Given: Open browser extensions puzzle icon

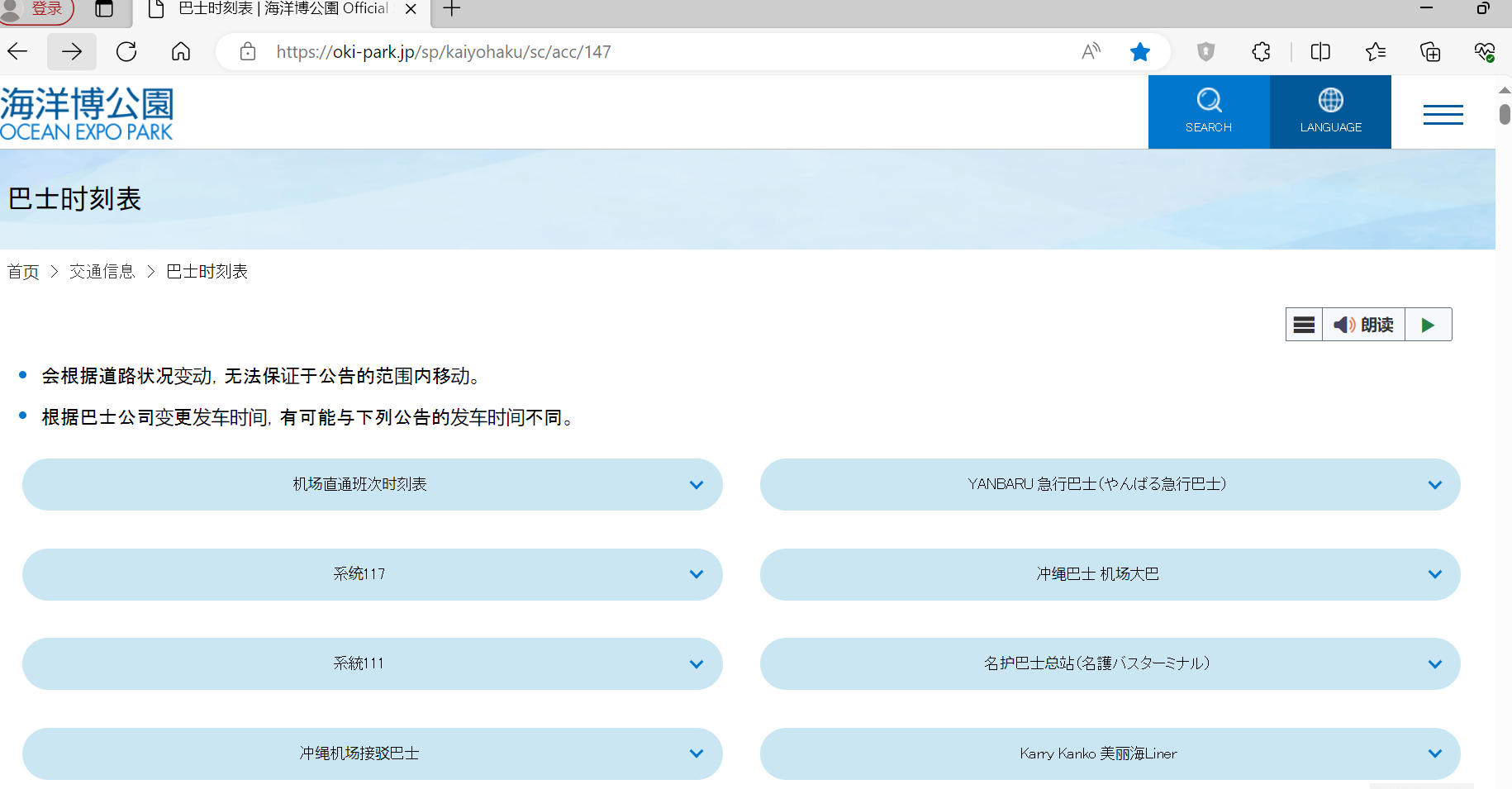Looking at the screenshot, I should click(1261, 52).
